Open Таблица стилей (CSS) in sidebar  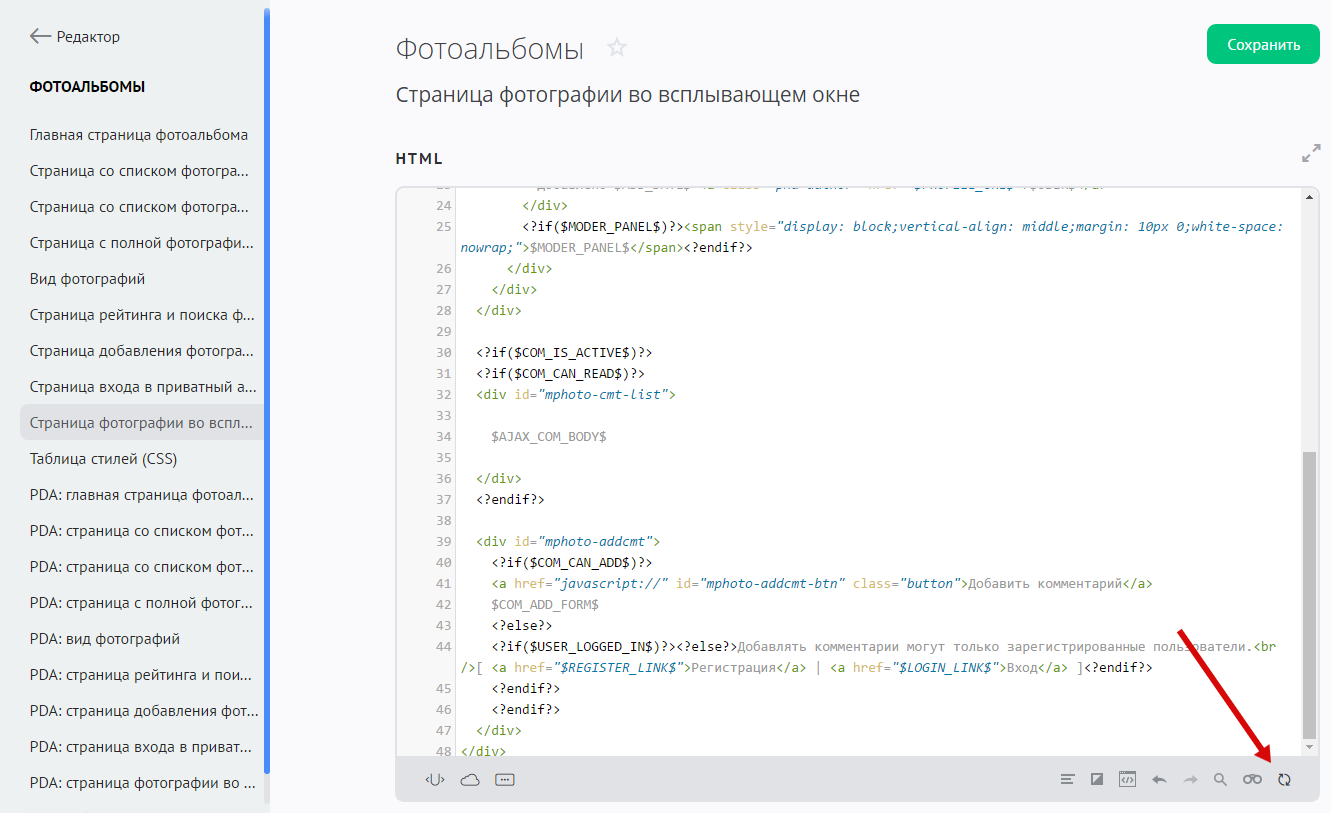click(103, 459)
